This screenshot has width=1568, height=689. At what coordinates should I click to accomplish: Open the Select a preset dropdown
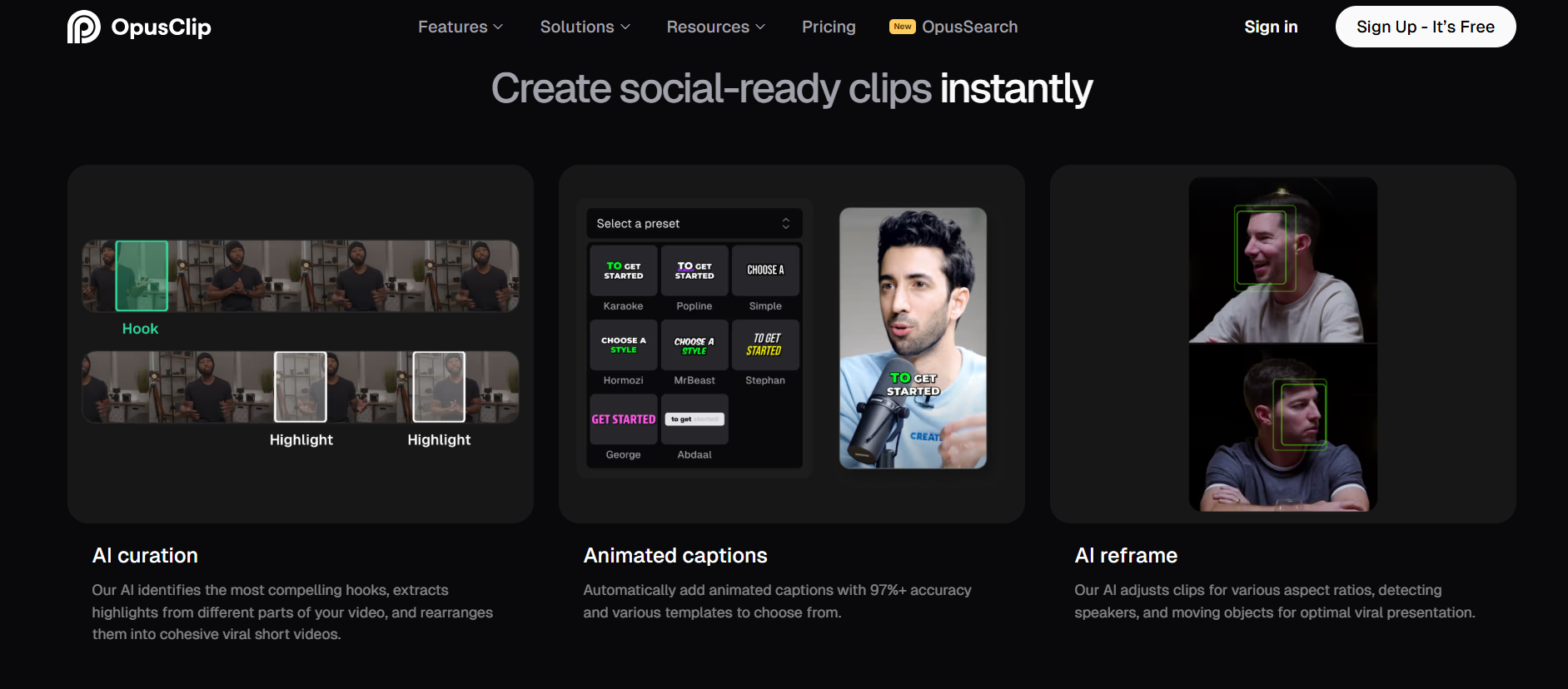(694, 223)
